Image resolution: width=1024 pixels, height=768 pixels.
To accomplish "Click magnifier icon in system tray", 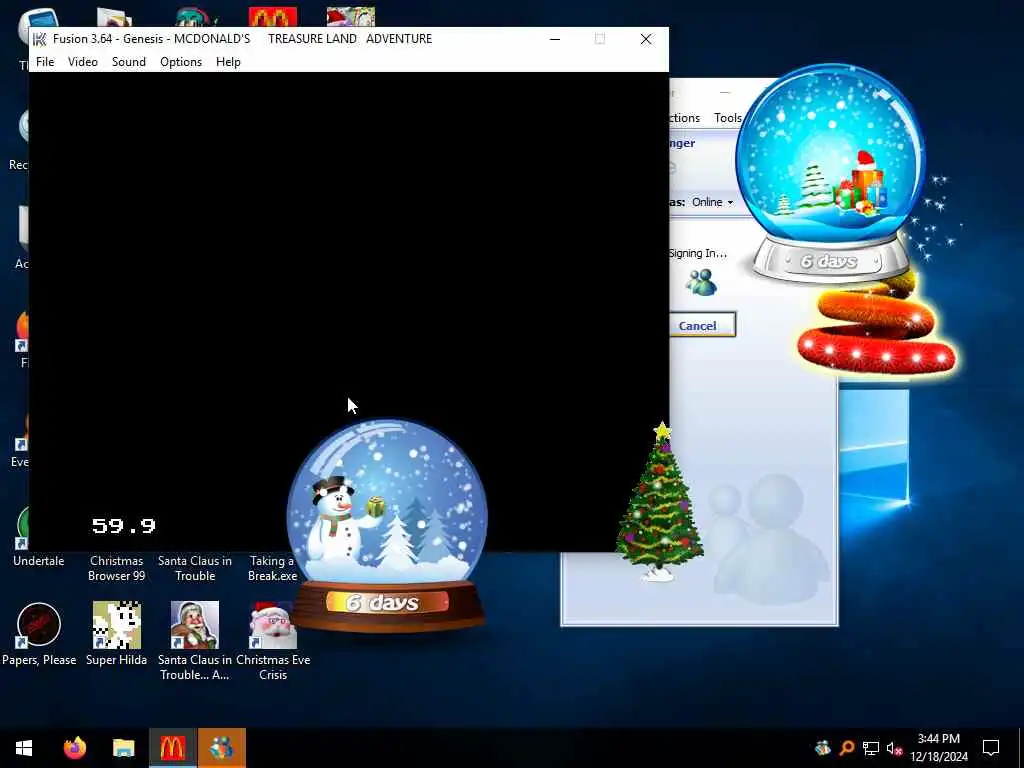I will 847,748.
